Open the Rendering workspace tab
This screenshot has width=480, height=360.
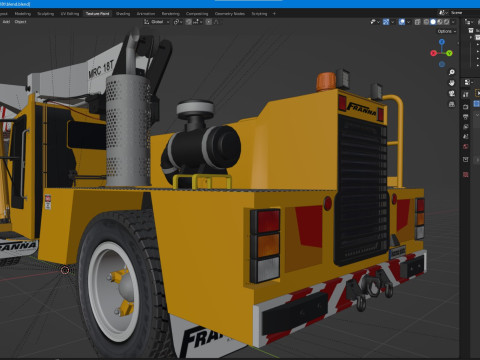[x=171, y=14]
